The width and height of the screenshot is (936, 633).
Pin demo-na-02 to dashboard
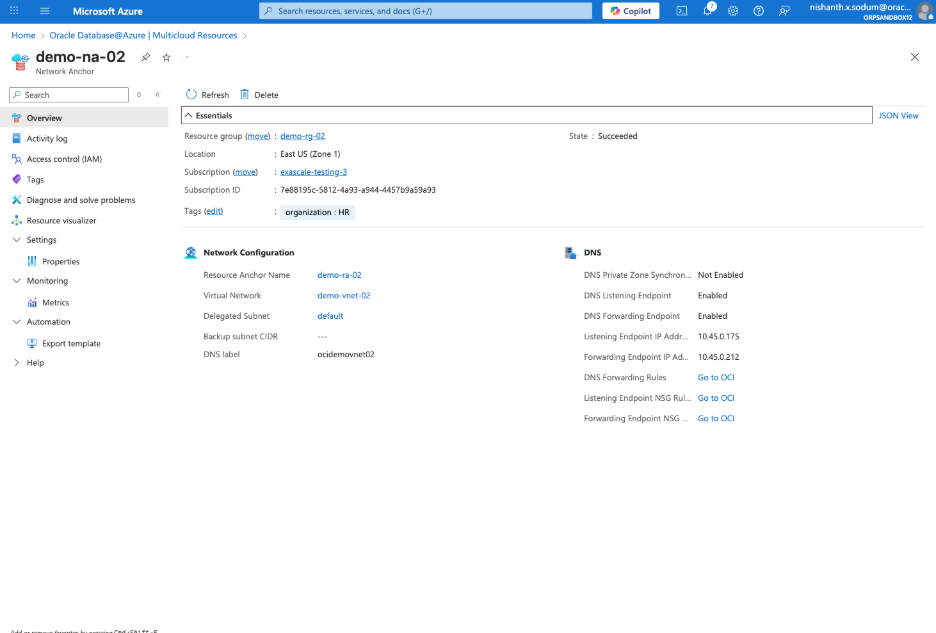point(146,57)
